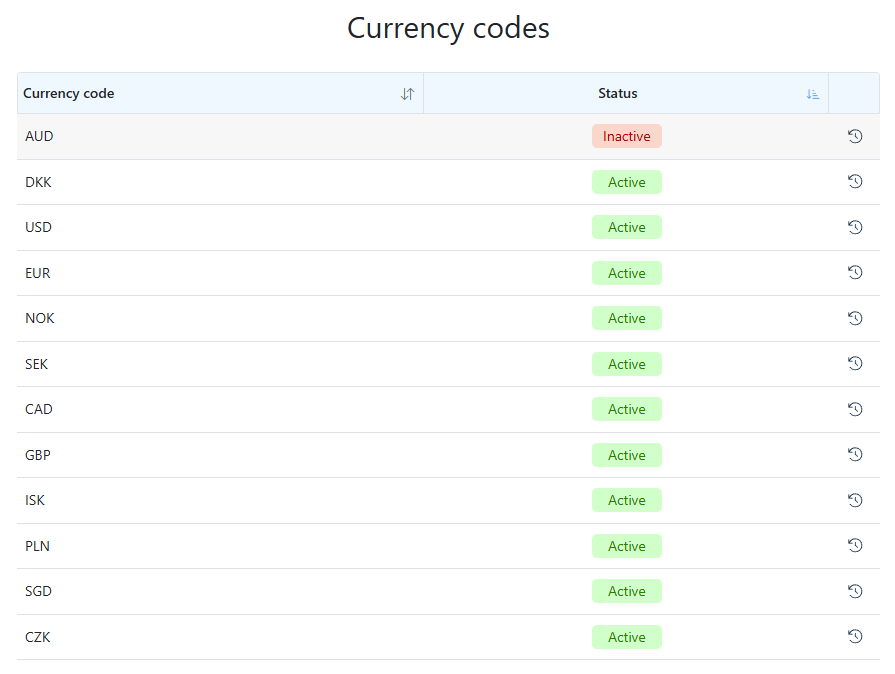Open history for the EUR row

pyautogui.click(x=854, y=272)
